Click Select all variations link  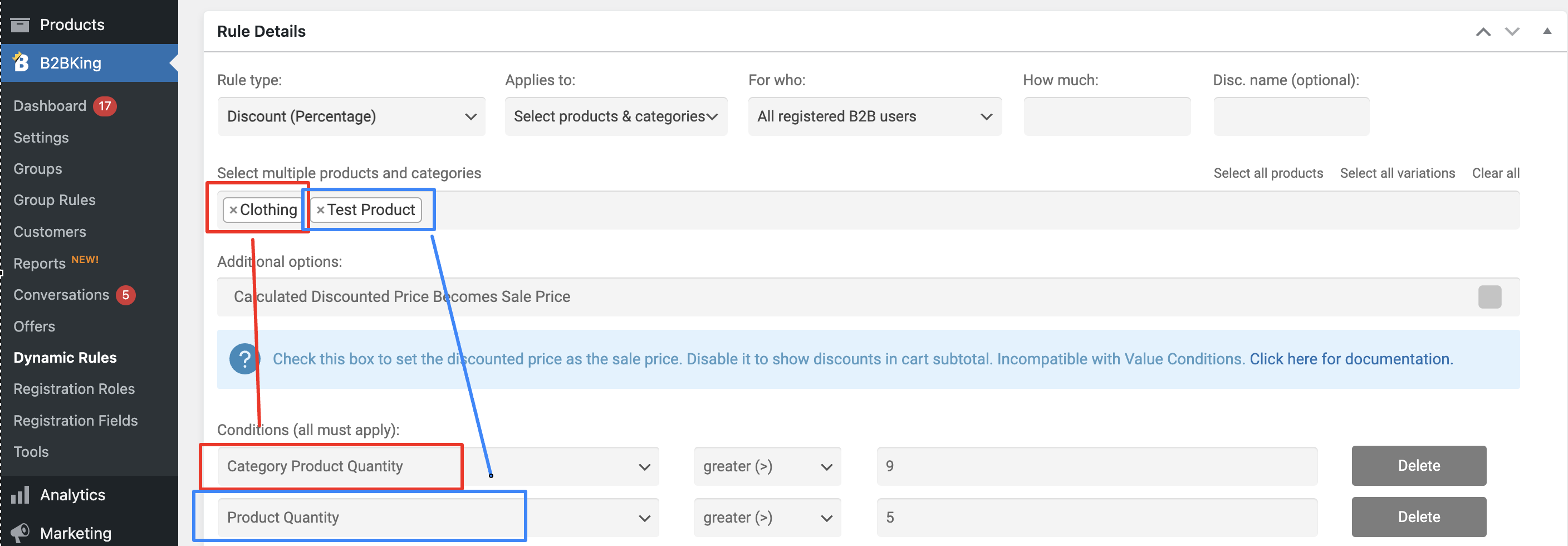click(x=1397, y=173)
